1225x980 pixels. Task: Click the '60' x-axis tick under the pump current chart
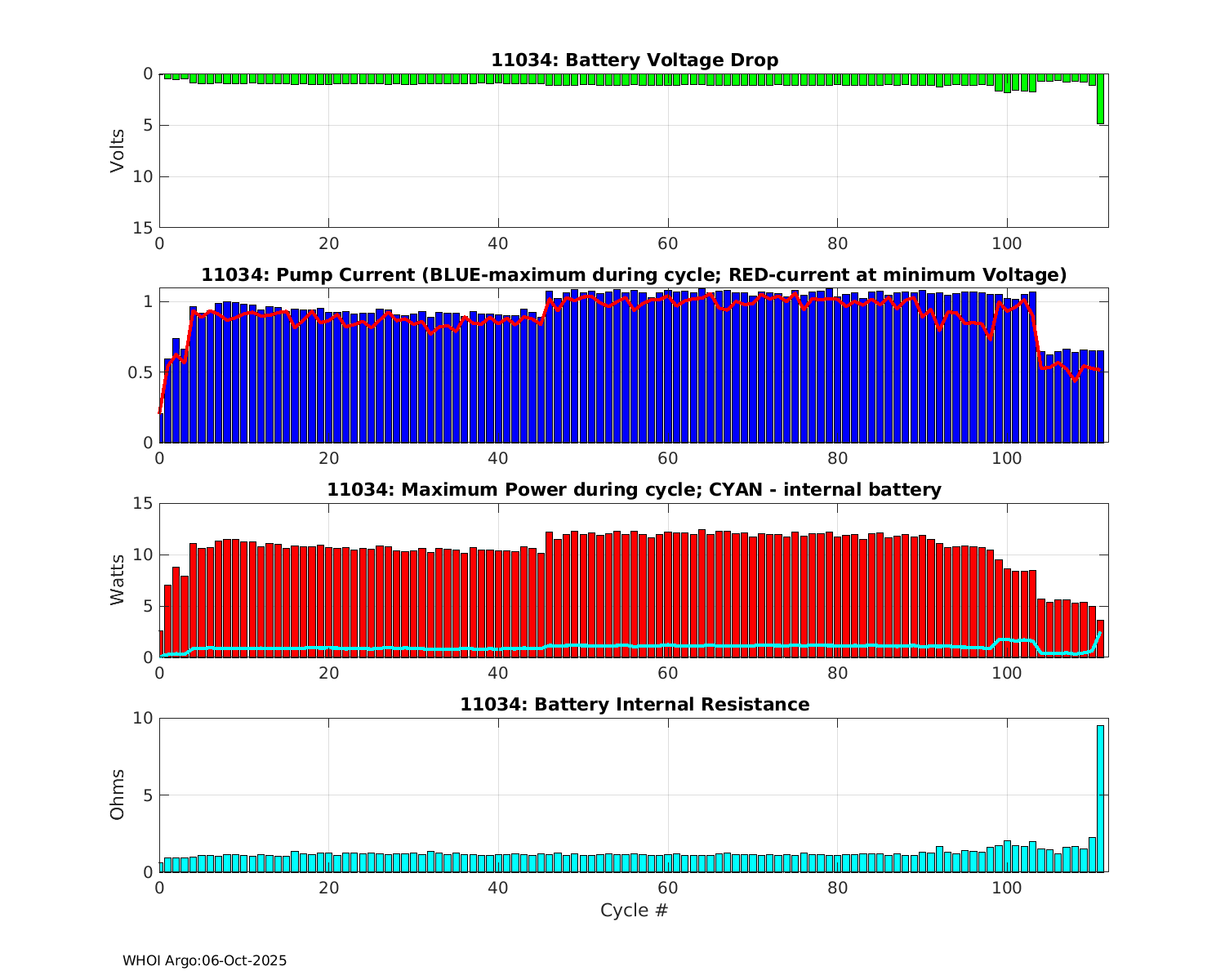[x=668, y=458]
